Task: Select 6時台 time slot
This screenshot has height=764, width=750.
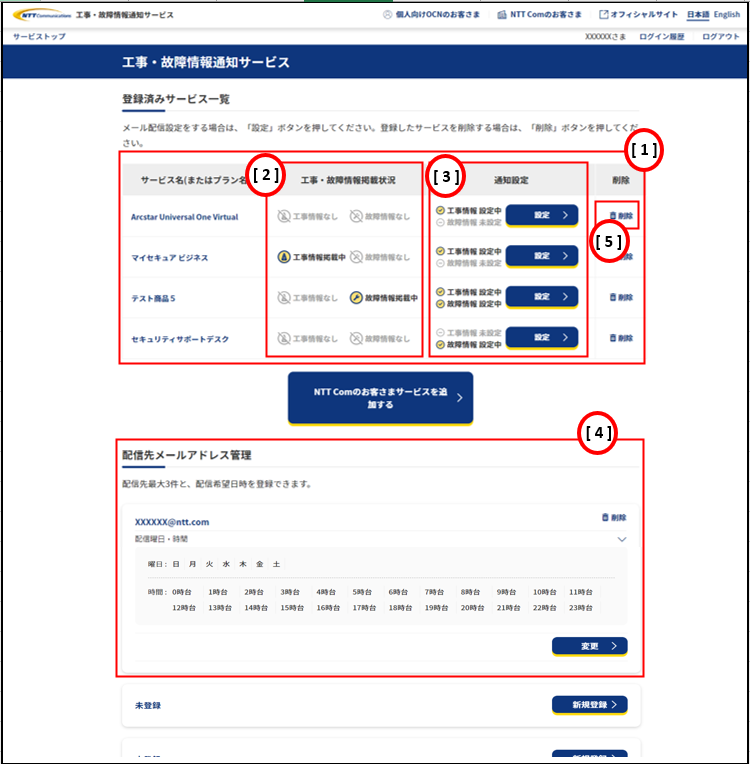Action: coord(398,592)
